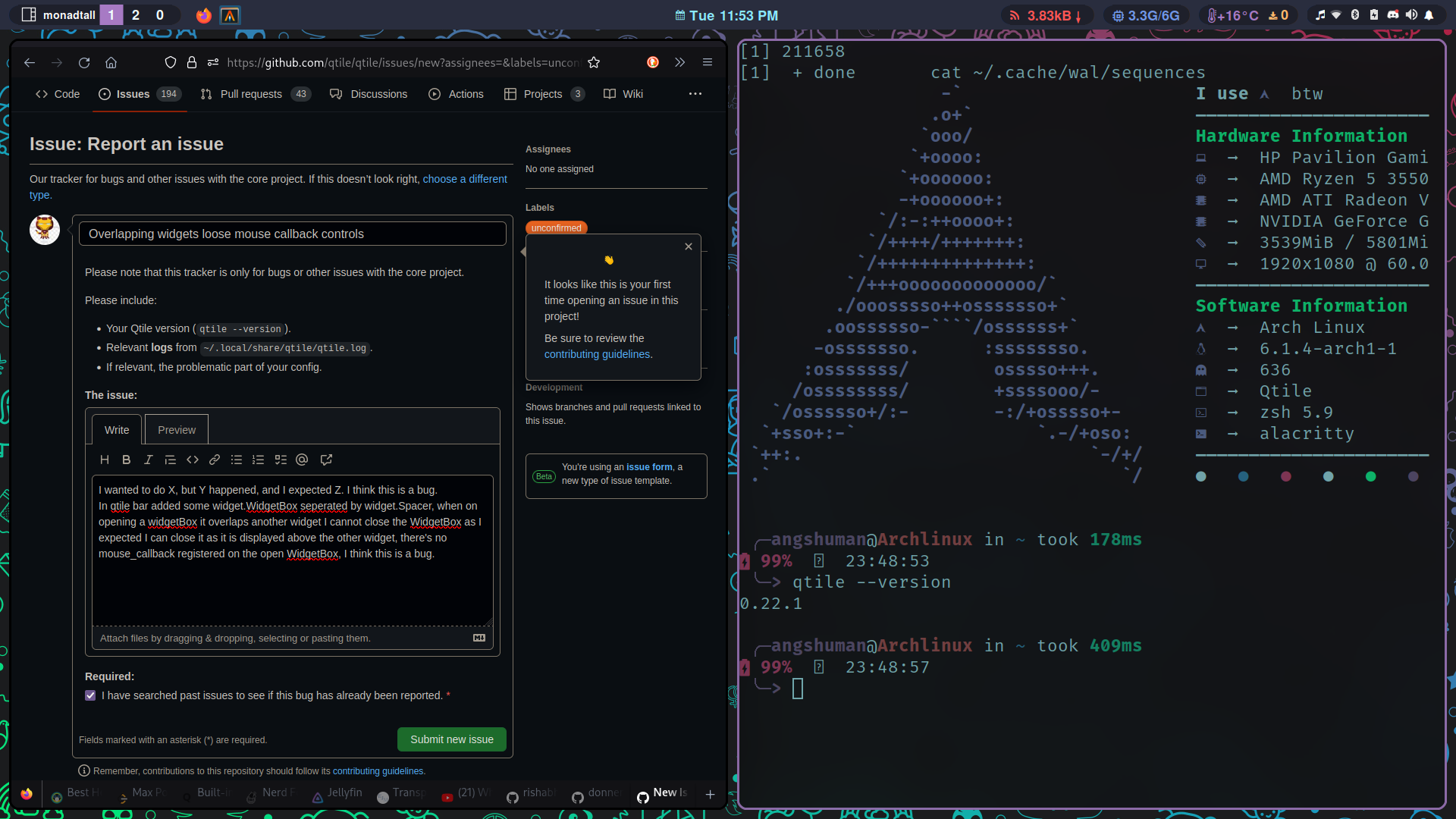This screenshot has height=819, width=1456.
Task: Enable the past-issues search confirmation checkbox
Action: click(90, 695)
